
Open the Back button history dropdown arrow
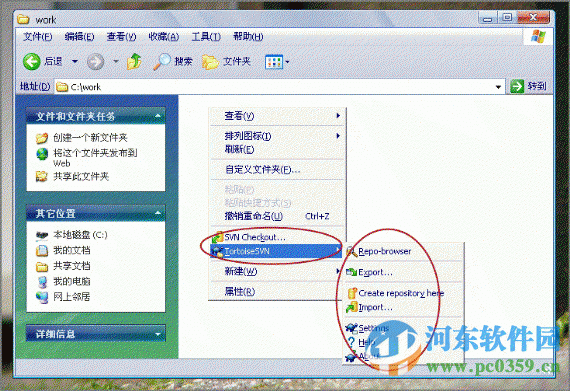point(75,61)
